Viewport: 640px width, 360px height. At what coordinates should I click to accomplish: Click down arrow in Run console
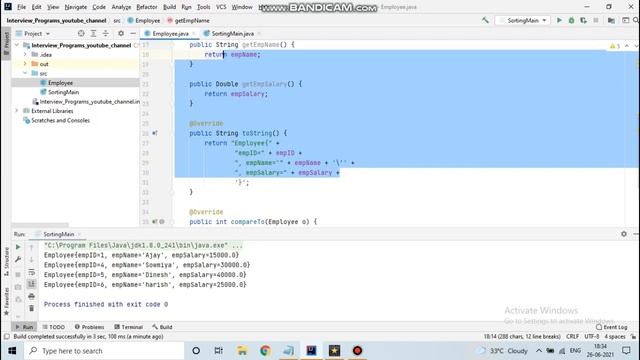coord(31,260)
